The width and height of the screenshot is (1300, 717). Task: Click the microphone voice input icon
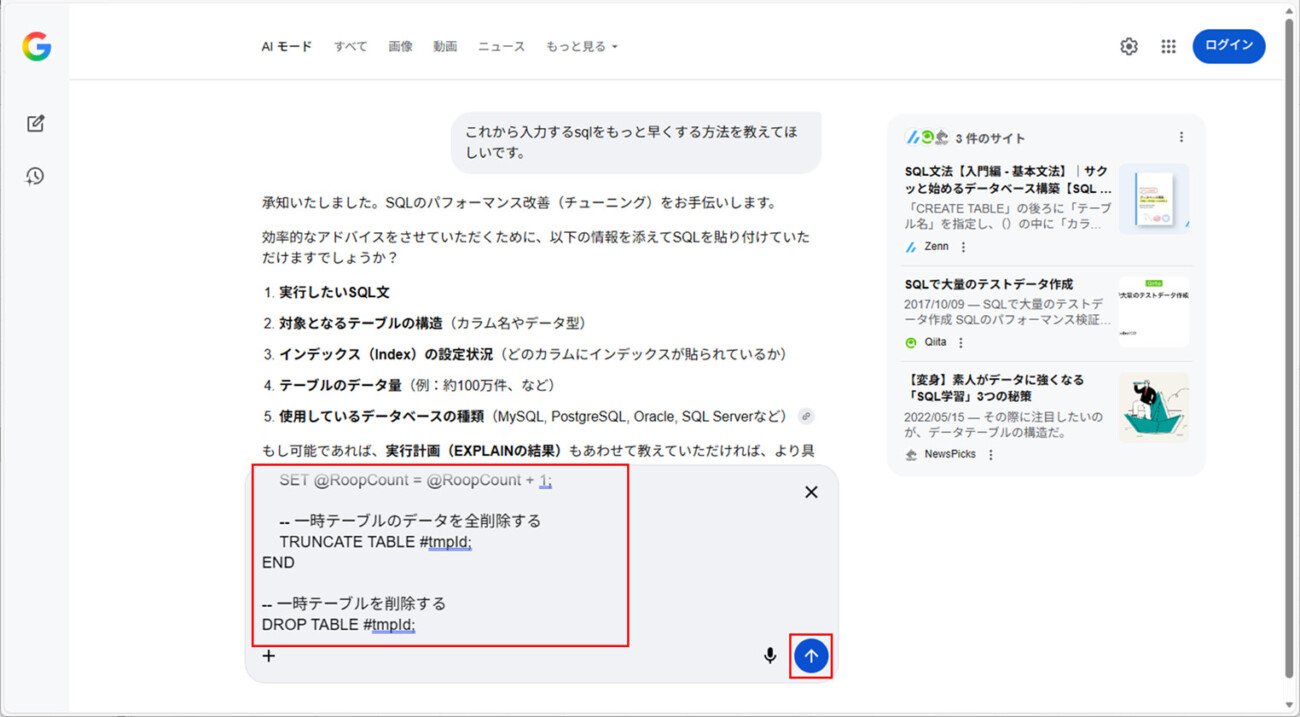(770, 656)
